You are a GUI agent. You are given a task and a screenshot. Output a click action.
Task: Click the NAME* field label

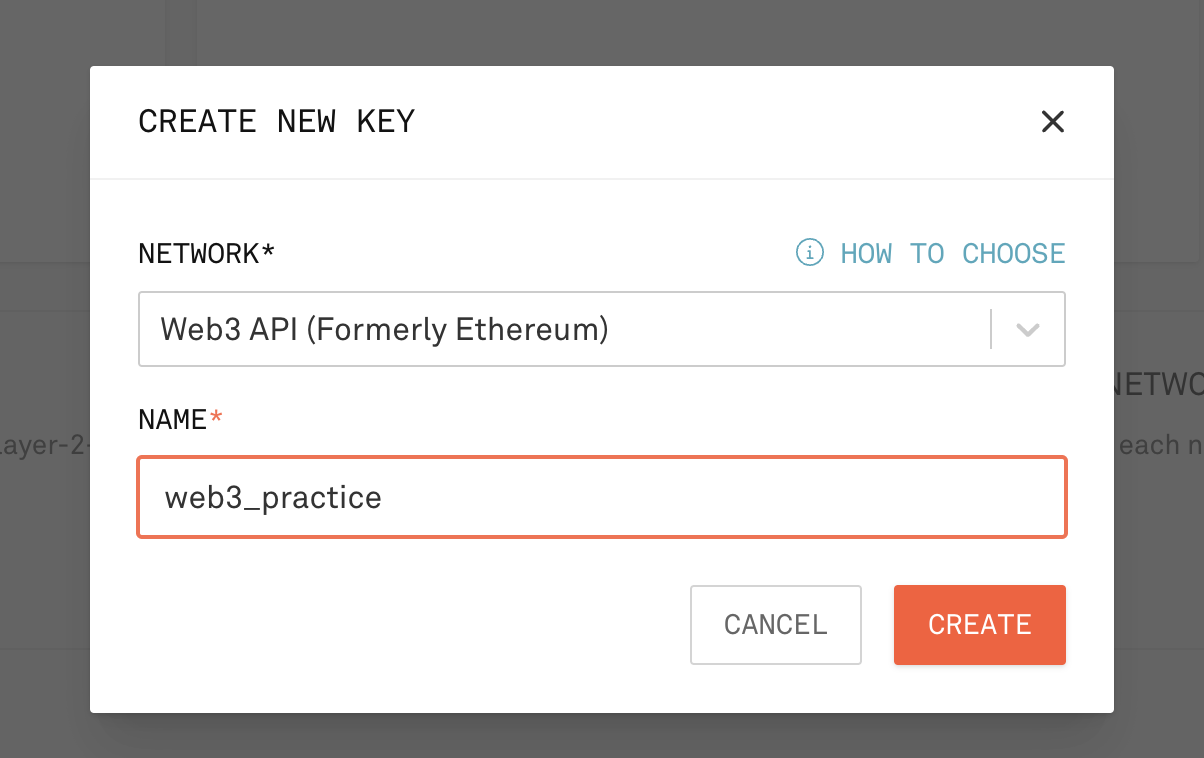tap(180, 420)
